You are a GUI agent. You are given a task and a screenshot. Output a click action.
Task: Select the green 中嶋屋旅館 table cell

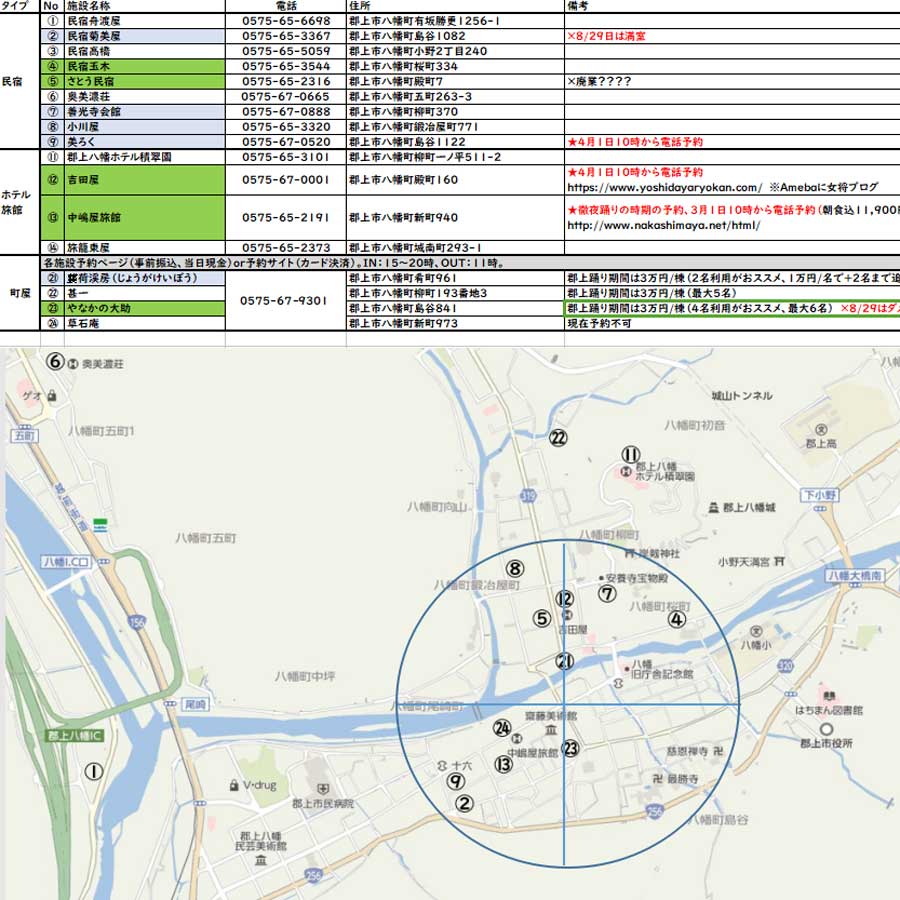tap(145, 218)
